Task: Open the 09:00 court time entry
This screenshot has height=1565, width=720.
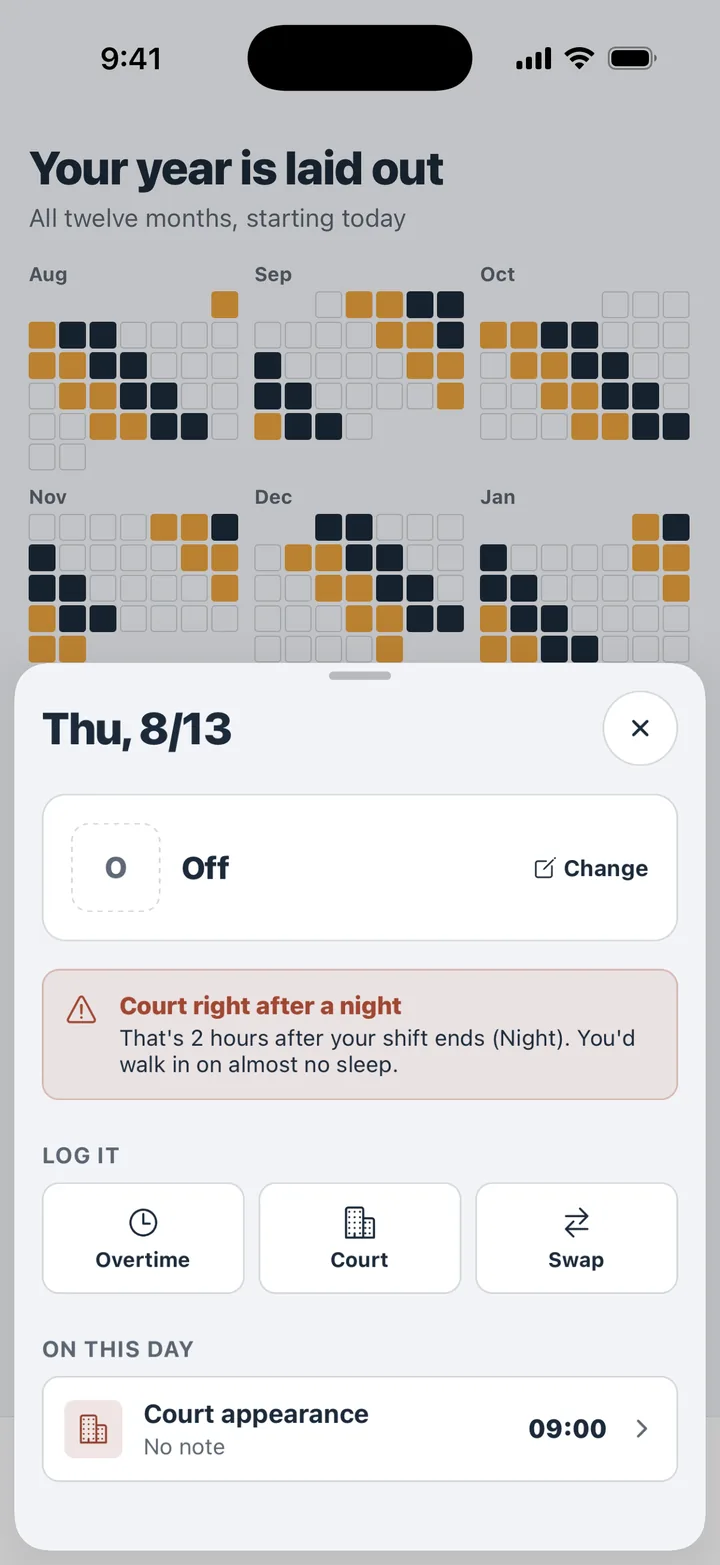Action: point(567,1429)
